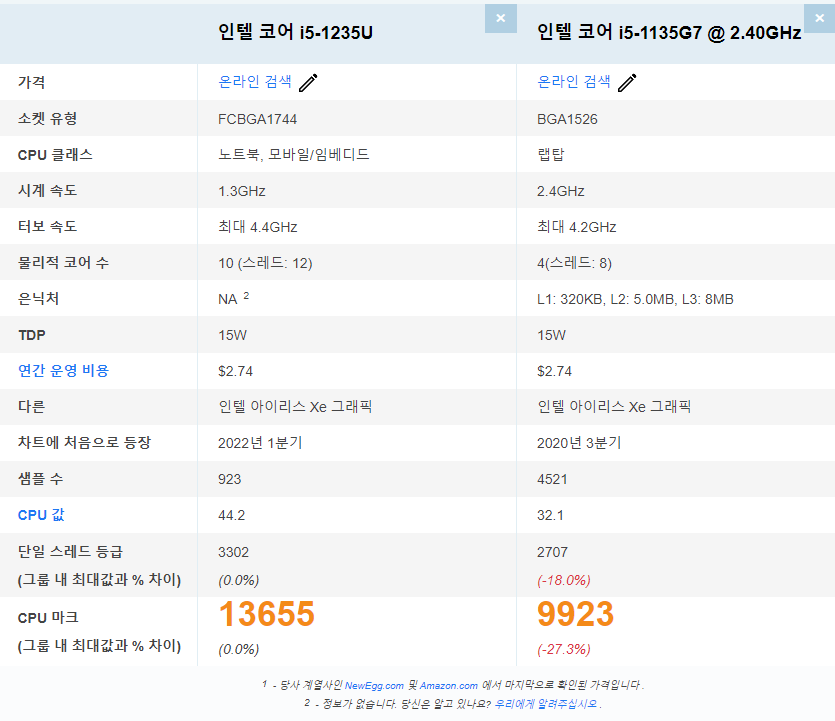Click CPU Mark score 13655
This screenshot has height=721, width=835.
click(x=267, y=614)
